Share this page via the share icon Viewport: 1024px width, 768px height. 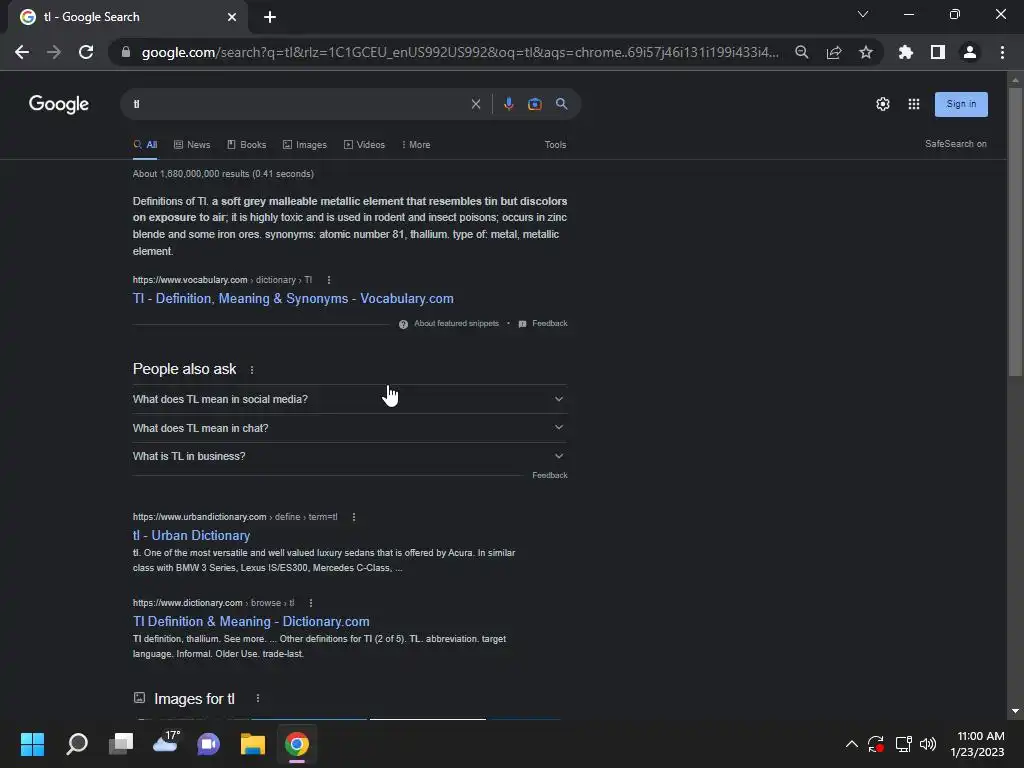point(834,52)
